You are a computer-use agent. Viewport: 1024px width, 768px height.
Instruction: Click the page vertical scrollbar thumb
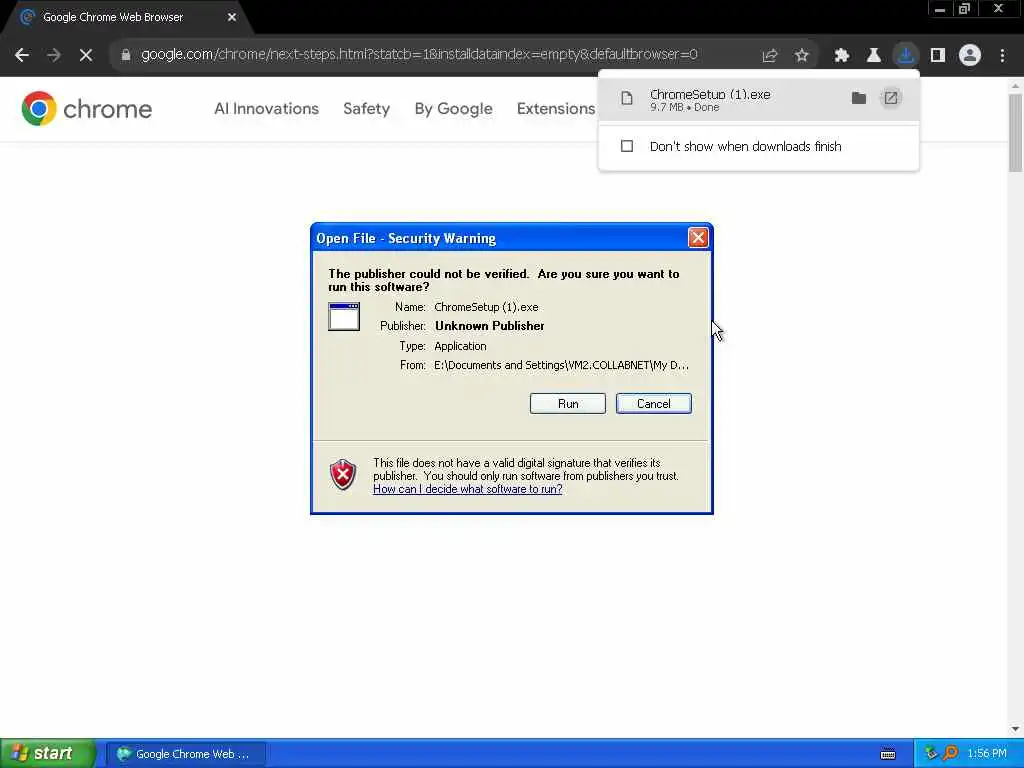(x=1015, y=133)
